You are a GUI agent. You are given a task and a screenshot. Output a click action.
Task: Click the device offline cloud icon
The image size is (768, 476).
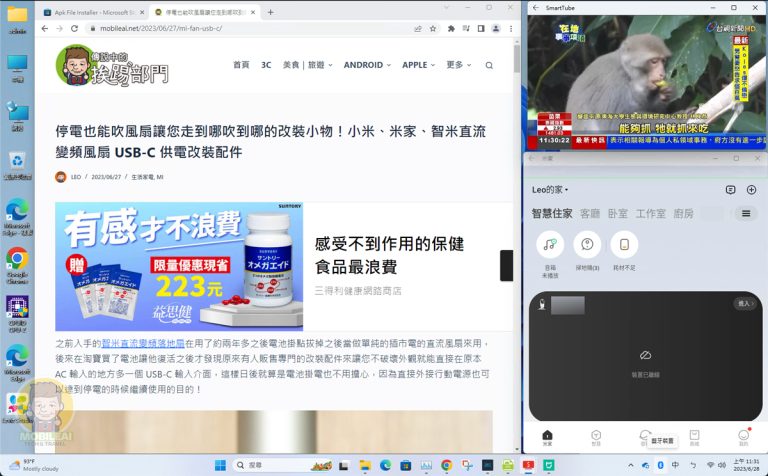tap(646, 355)
